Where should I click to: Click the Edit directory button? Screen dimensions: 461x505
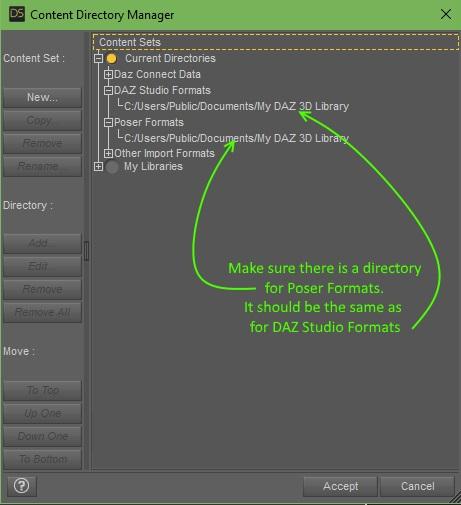(x=42, y=266)
